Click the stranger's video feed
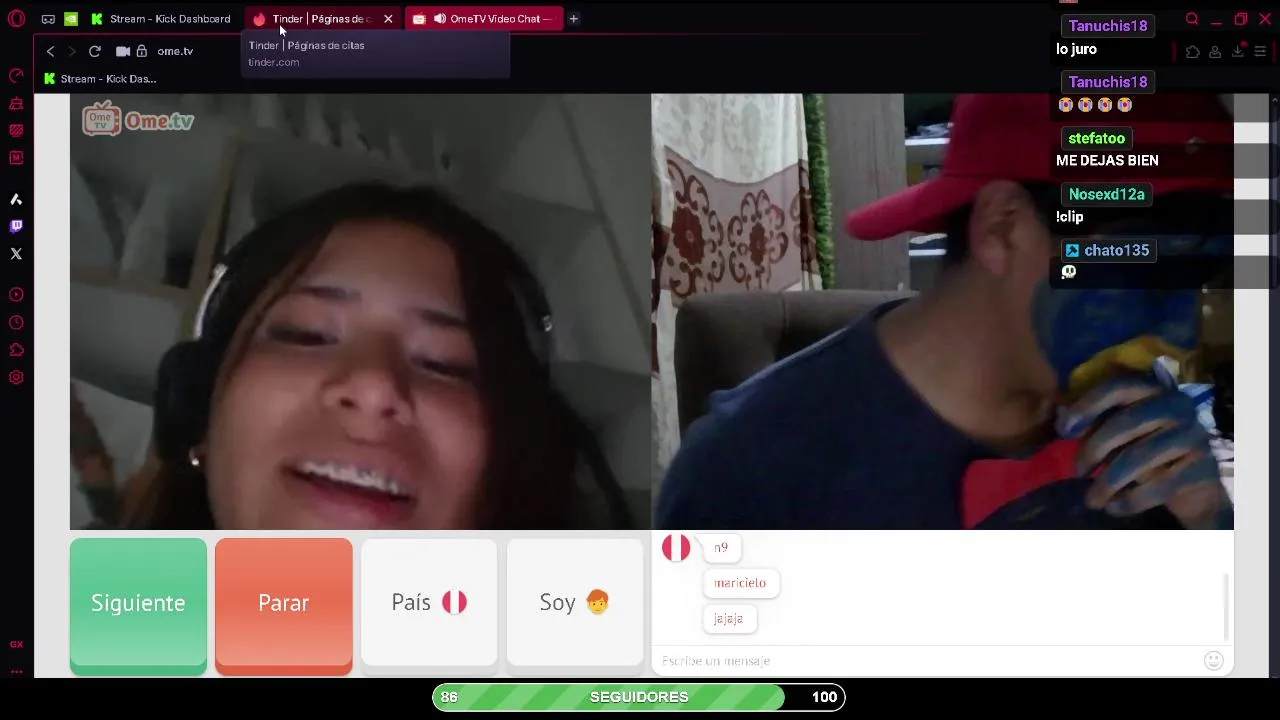The height and width of the screenshot is (720, 1280). click(x=360, y=312)
